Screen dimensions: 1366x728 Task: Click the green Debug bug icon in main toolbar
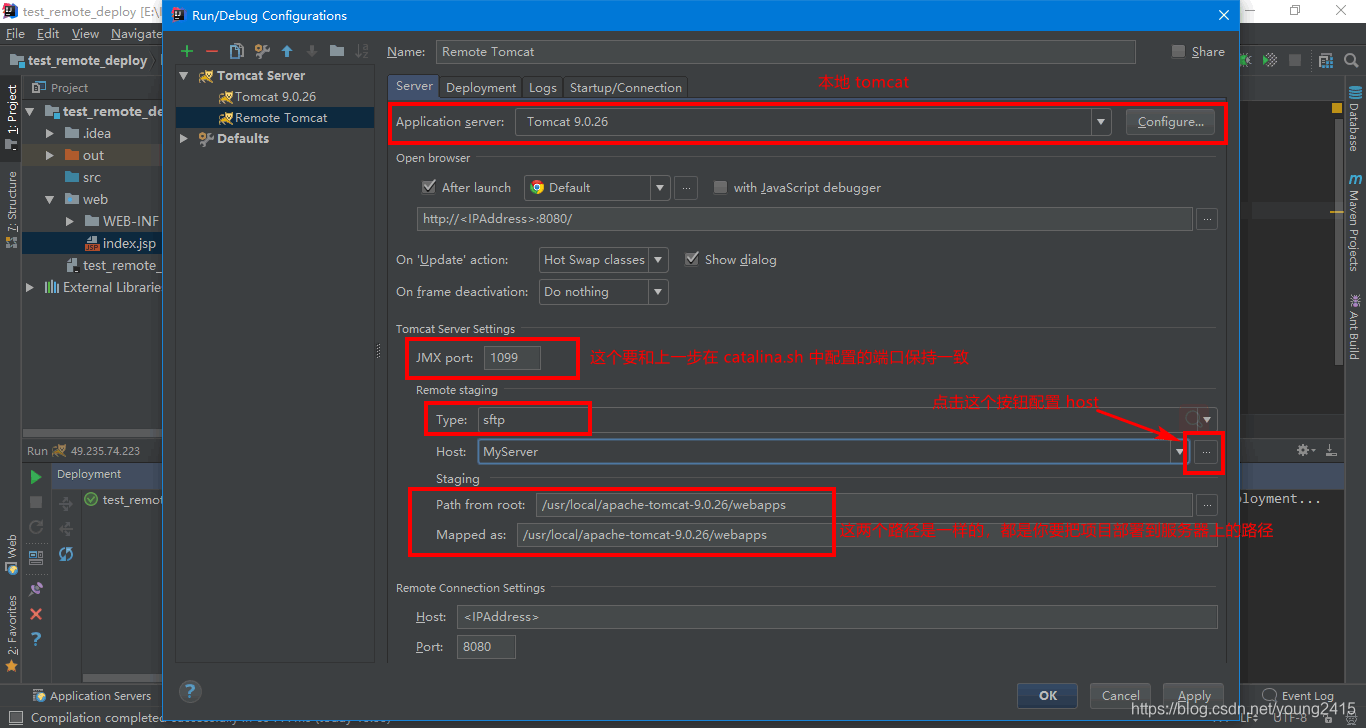pos(1246,60)
